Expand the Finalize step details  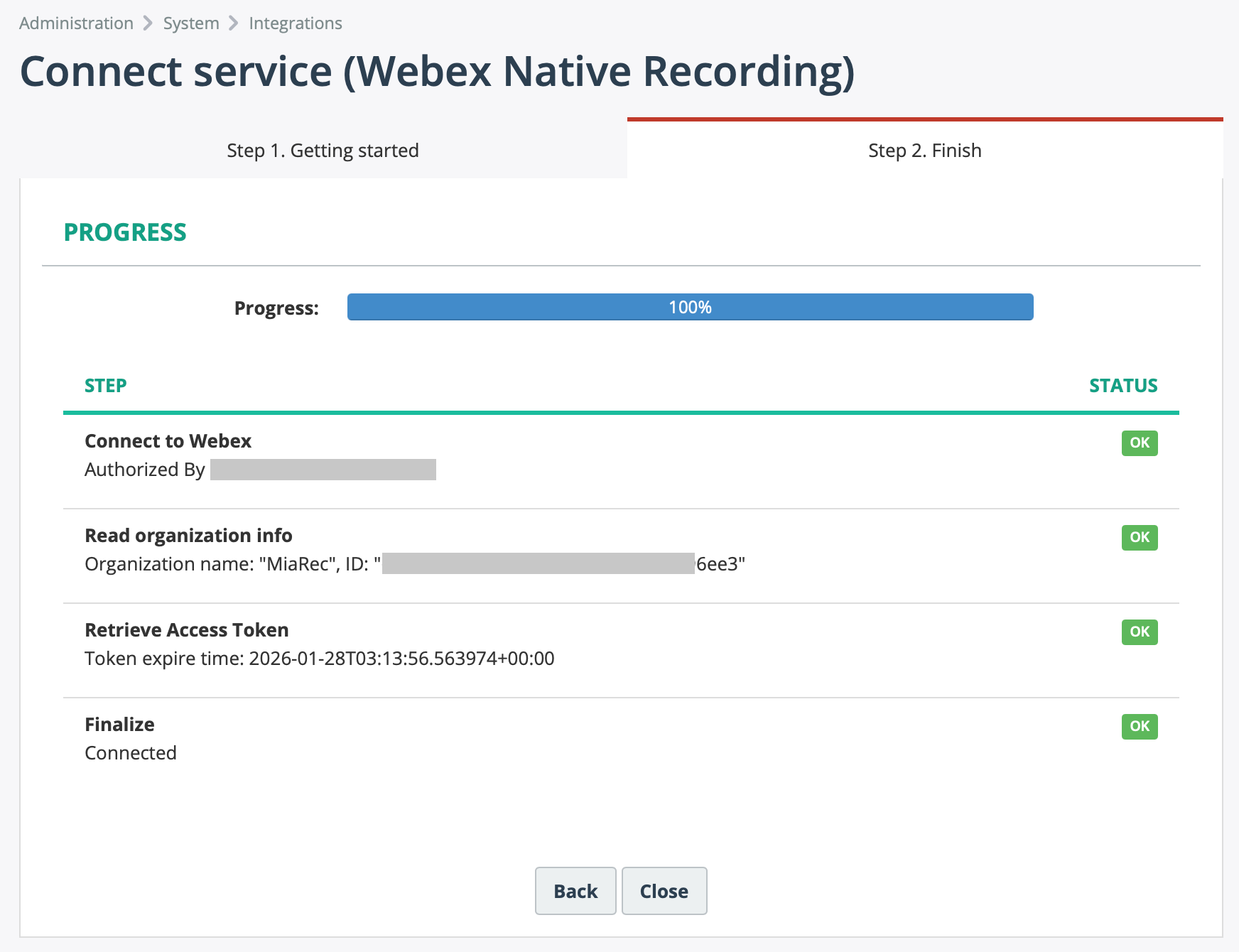[119, 724]
